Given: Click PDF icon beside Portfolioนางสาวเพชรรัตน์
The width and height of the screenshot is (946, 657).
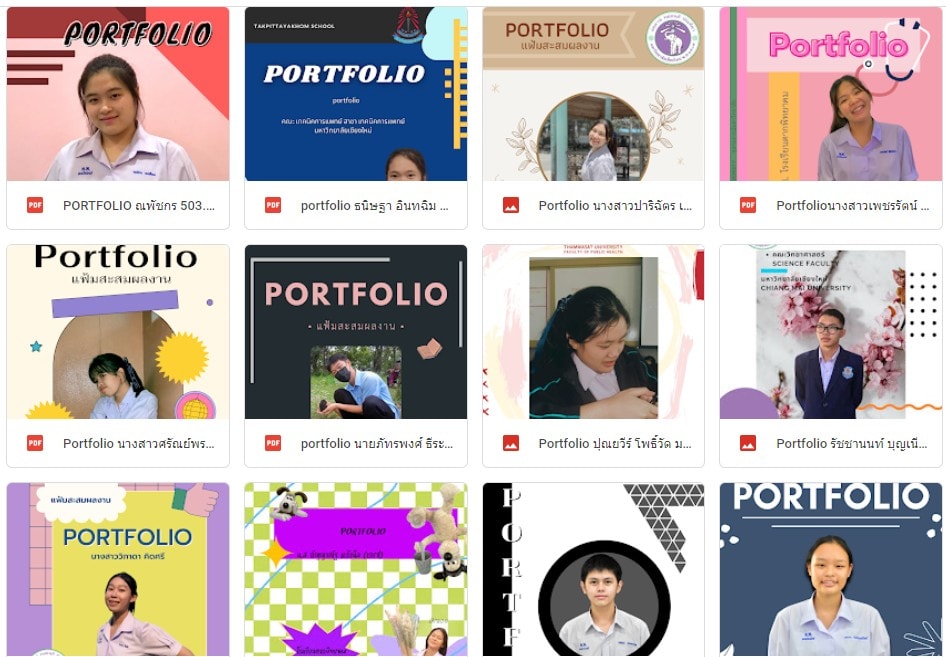Looking at the screenshot, I should [x=748, y=205].
